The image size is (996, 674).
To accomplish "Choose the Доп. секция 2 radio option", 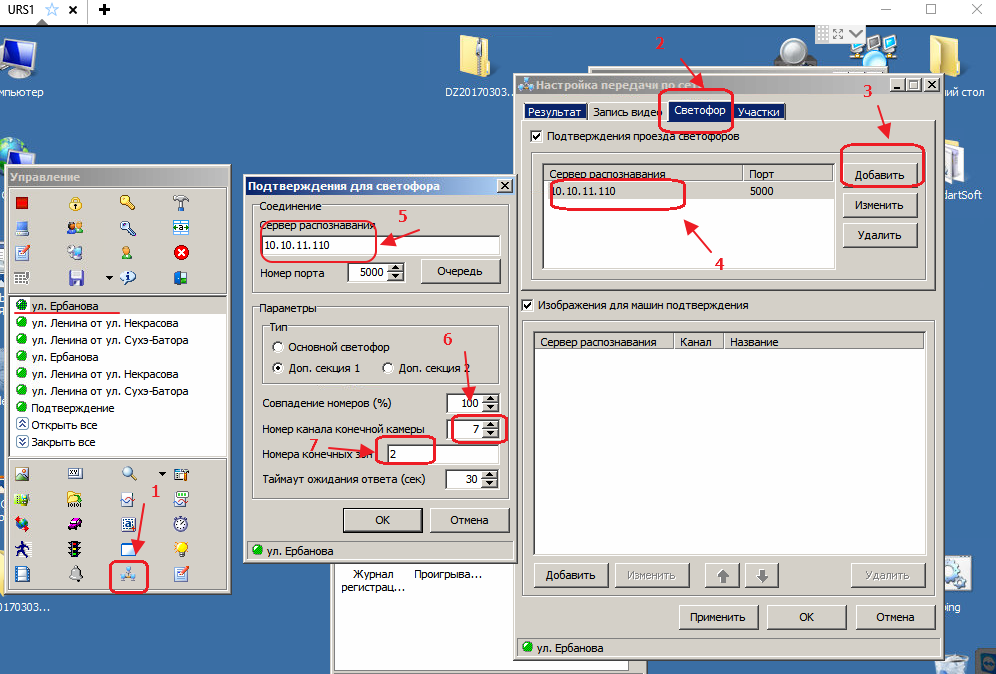I will pos(388,368).
